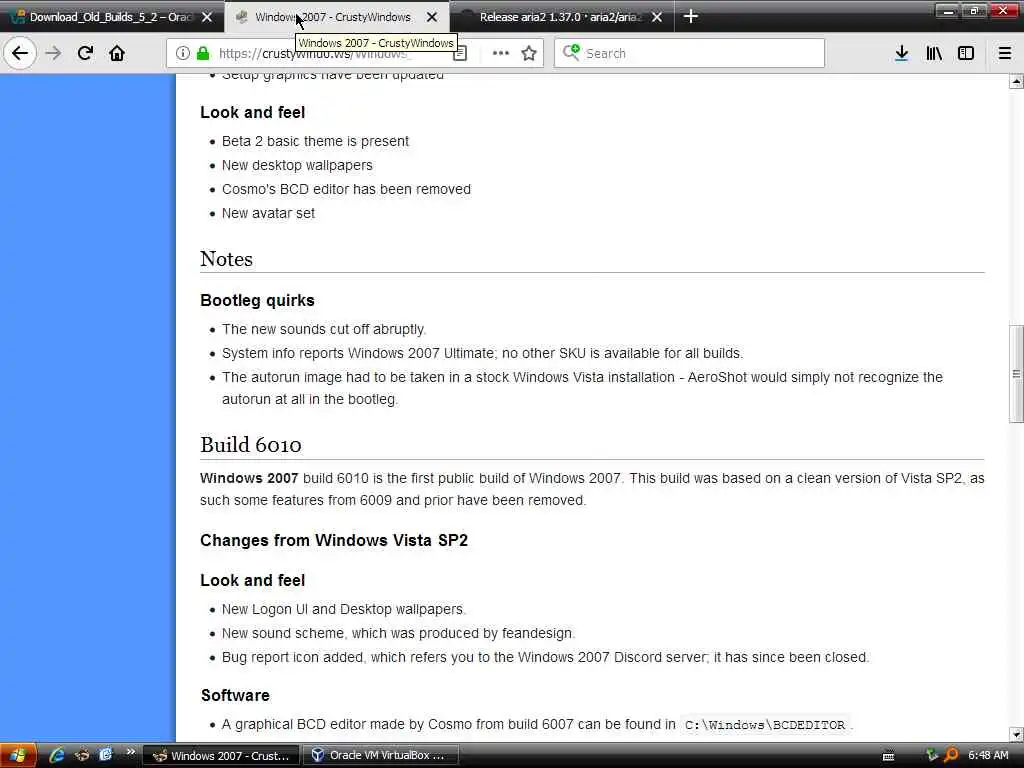Click the line about System info reports

click(482, 353)
